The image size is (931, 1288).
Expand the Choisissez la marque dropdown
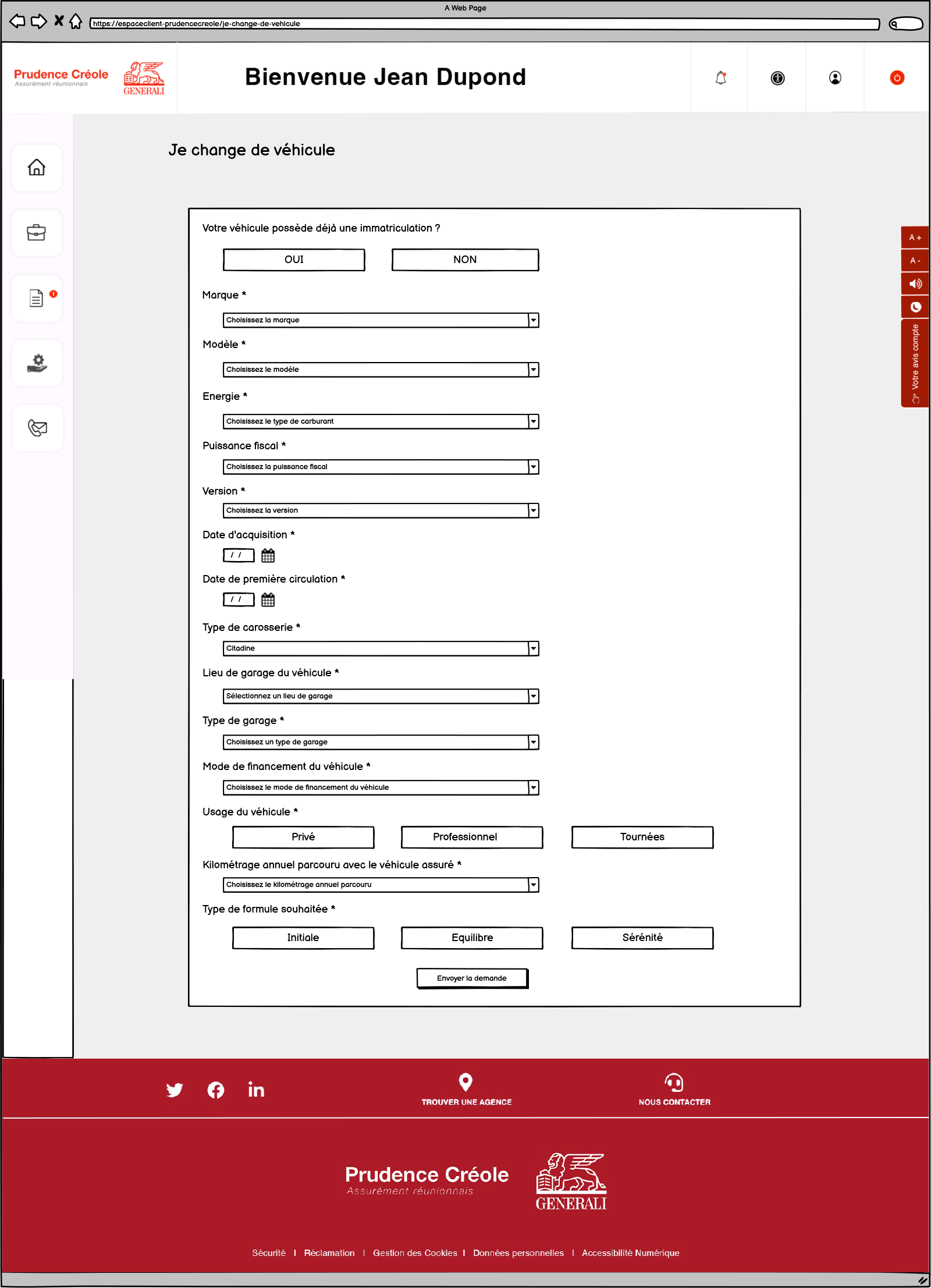381,320
